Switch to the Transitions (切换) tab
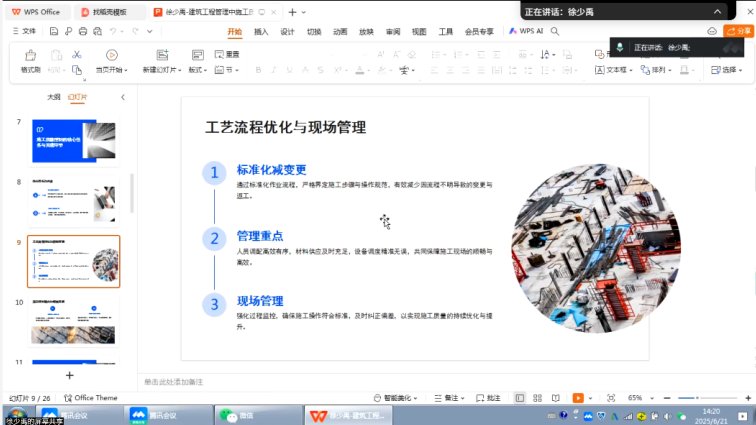Screen dimensions: 756x425 coord(314,32)
